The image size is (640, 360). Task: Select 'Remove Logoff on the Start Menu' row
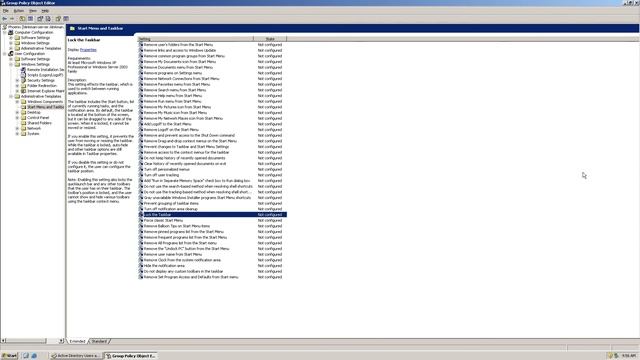coord(212,129)
